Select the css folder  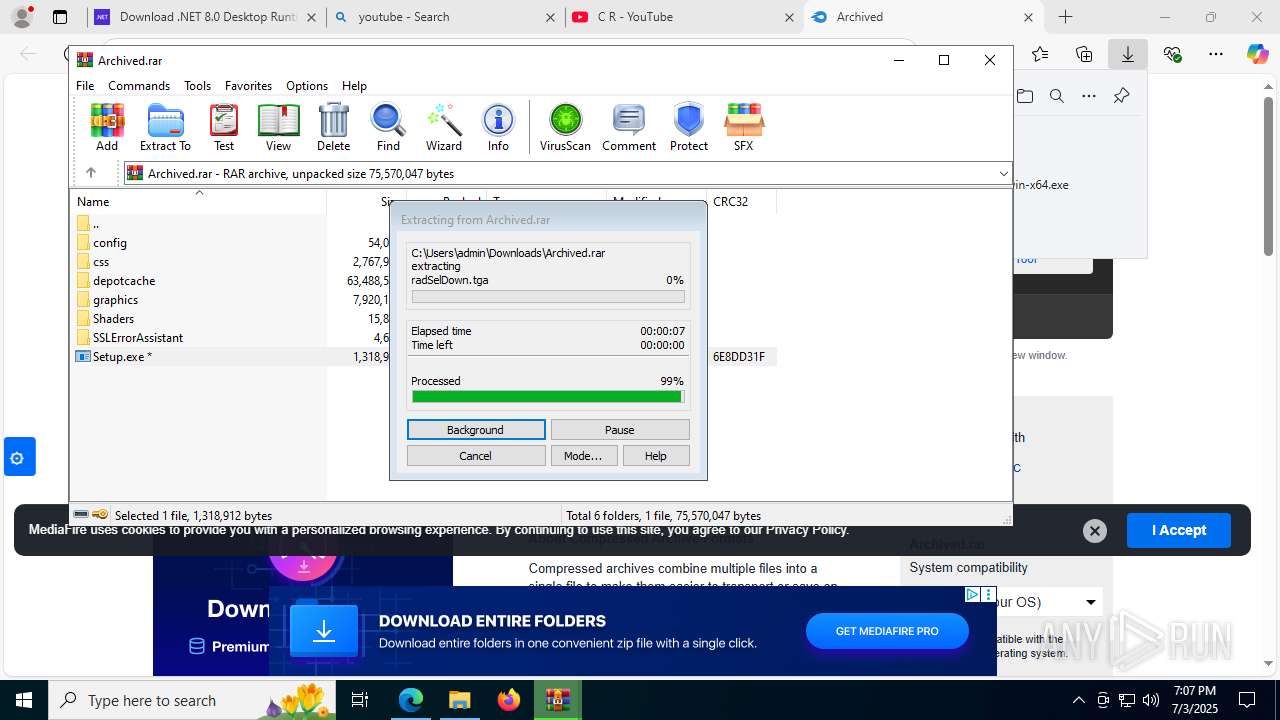pos(101,262)
